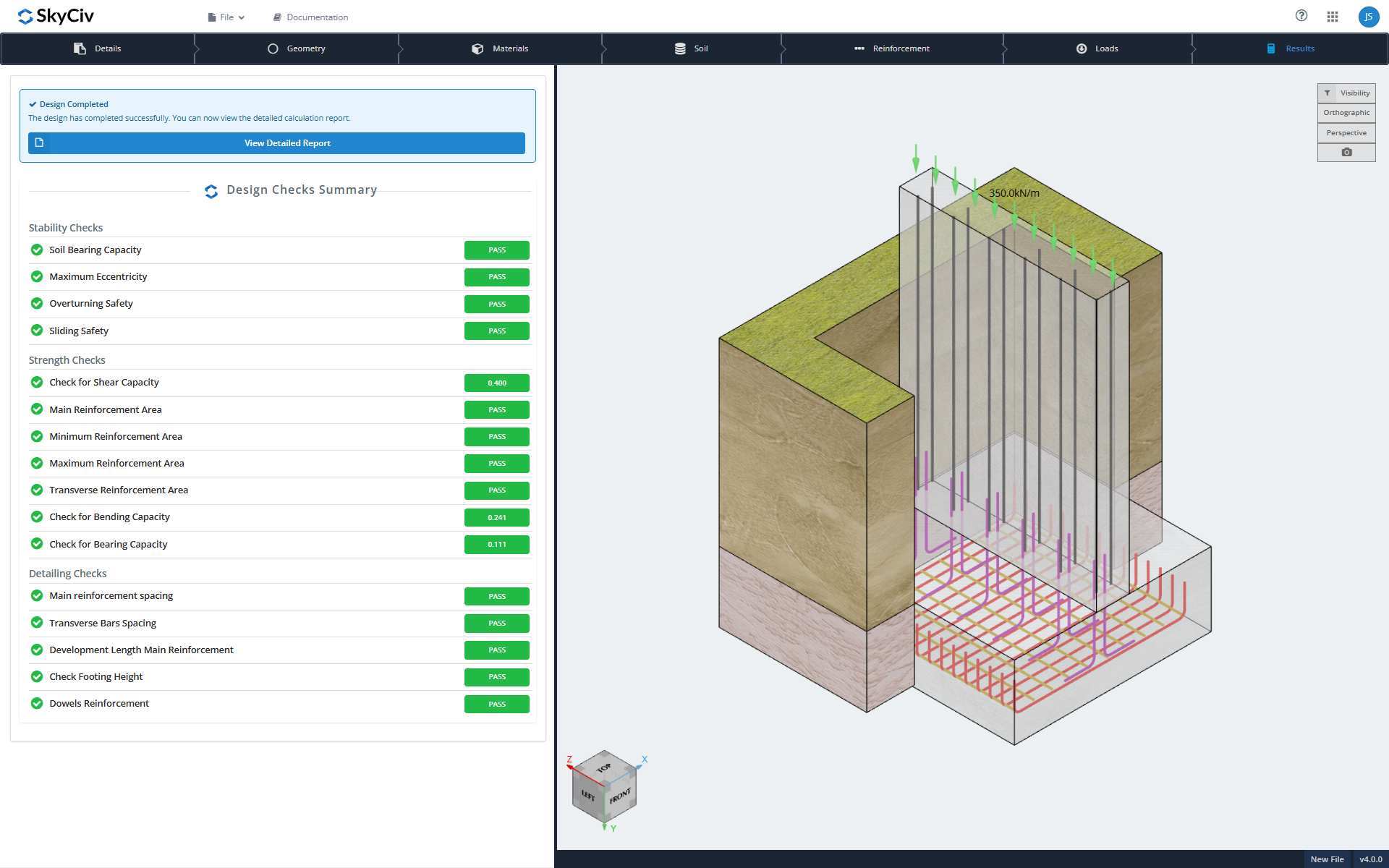The height and width of the screenshot is (868, 1389).
Task: Open the help question mark icon
Action: (x=1301, y=16)
